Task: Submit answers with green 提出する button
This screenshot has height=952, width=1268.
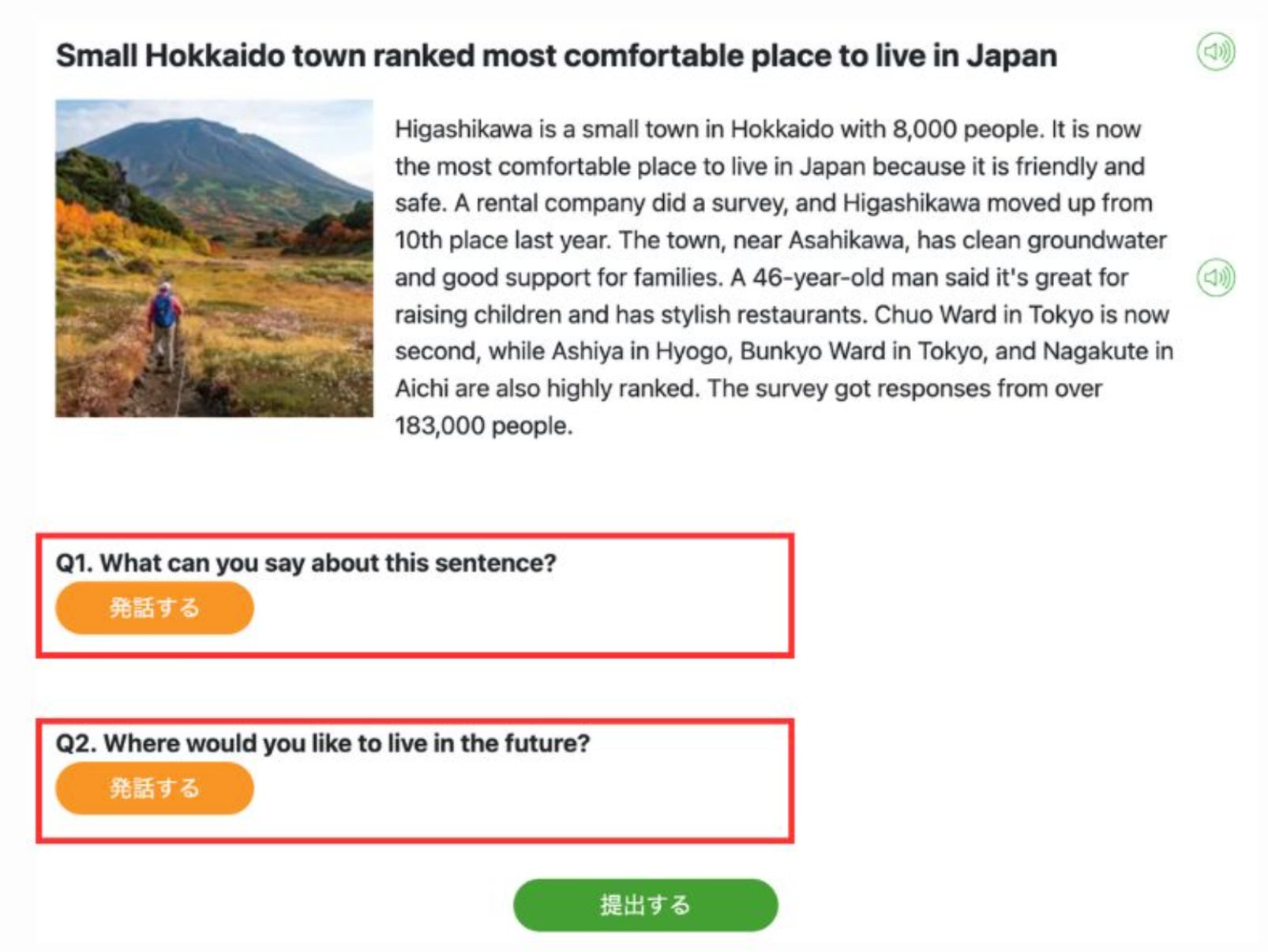Action: (x=645, y=905)
